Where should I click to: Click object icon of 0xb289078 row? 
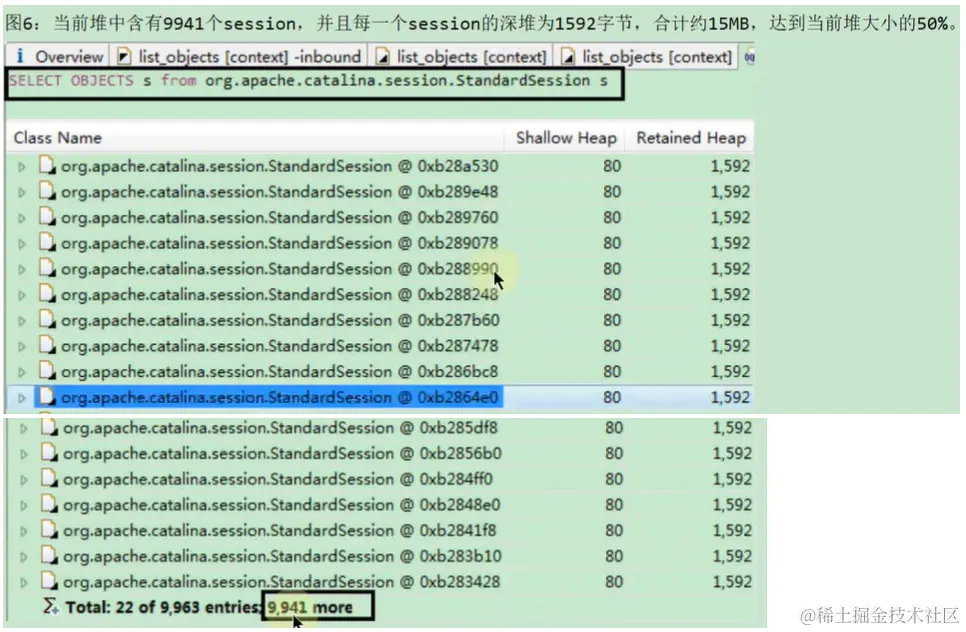pos(47,242)
